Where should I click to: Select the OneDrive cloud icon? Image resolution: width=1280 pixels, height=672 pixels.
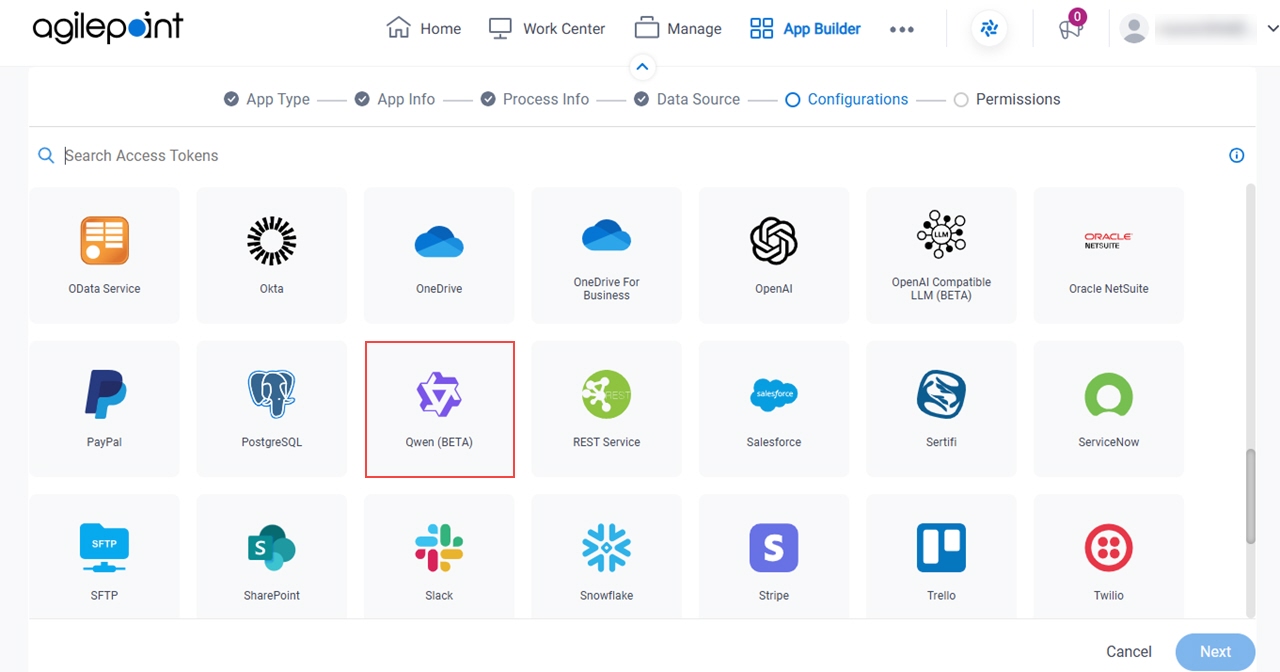(x=439, y=242)
